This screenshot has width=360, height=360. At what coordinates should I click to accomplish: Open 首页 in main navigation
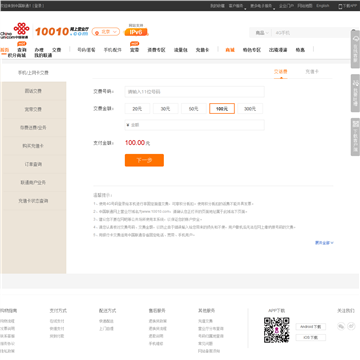[x=4, y=50]
